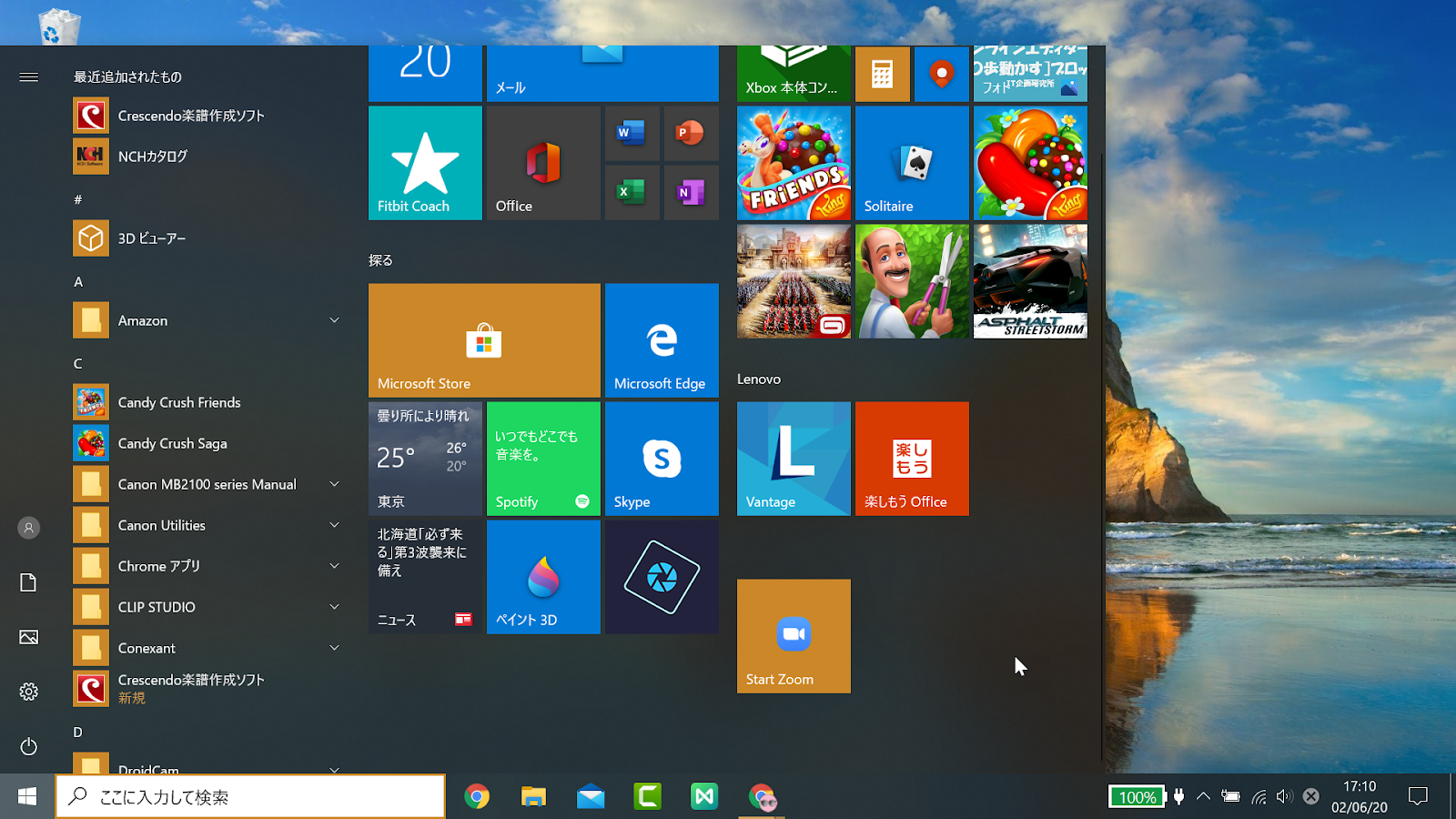Launch Word from the small tile
This screenshot has height=819, width=1456.
click(x=632, y=134)
